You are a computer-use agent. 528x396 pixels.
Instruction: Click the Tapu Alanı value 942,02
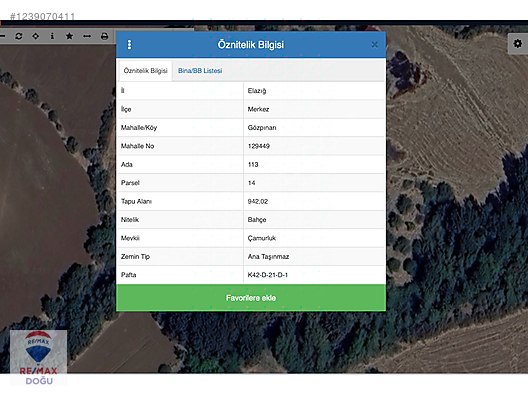pos(258,201)
